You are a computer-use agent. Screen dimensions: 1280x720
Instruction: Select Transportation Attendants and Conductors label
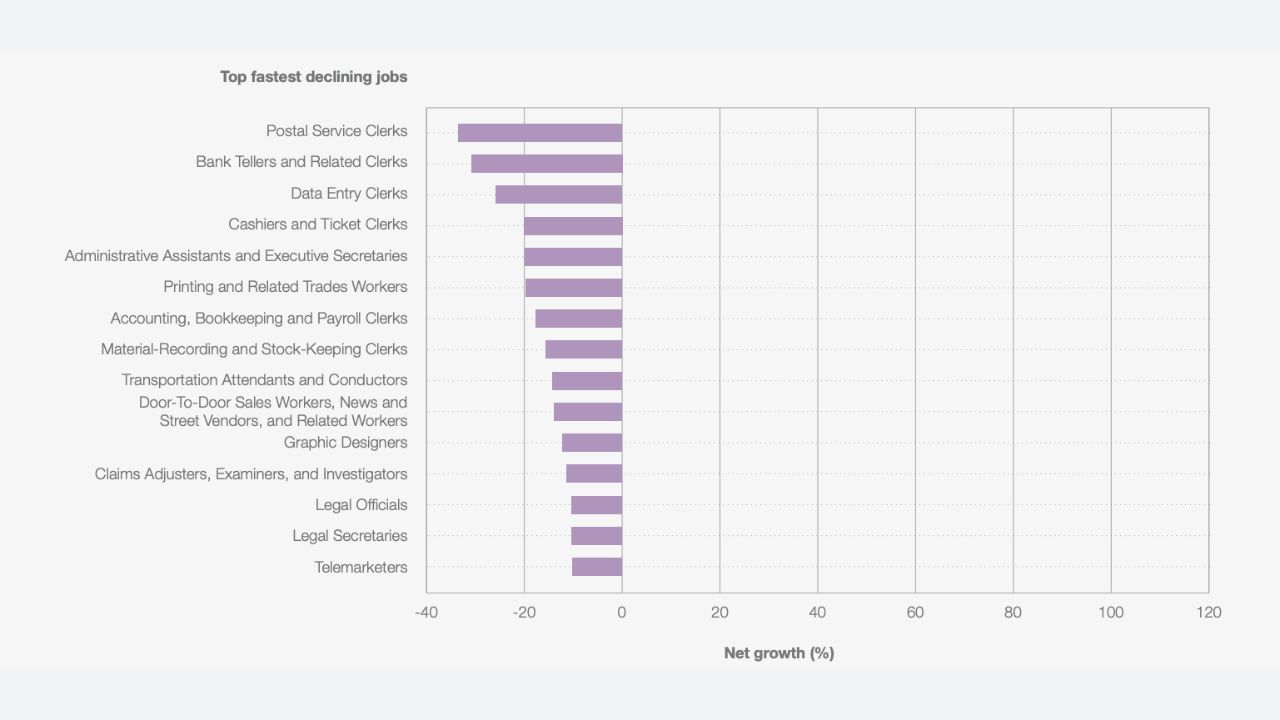pos(265,380)
